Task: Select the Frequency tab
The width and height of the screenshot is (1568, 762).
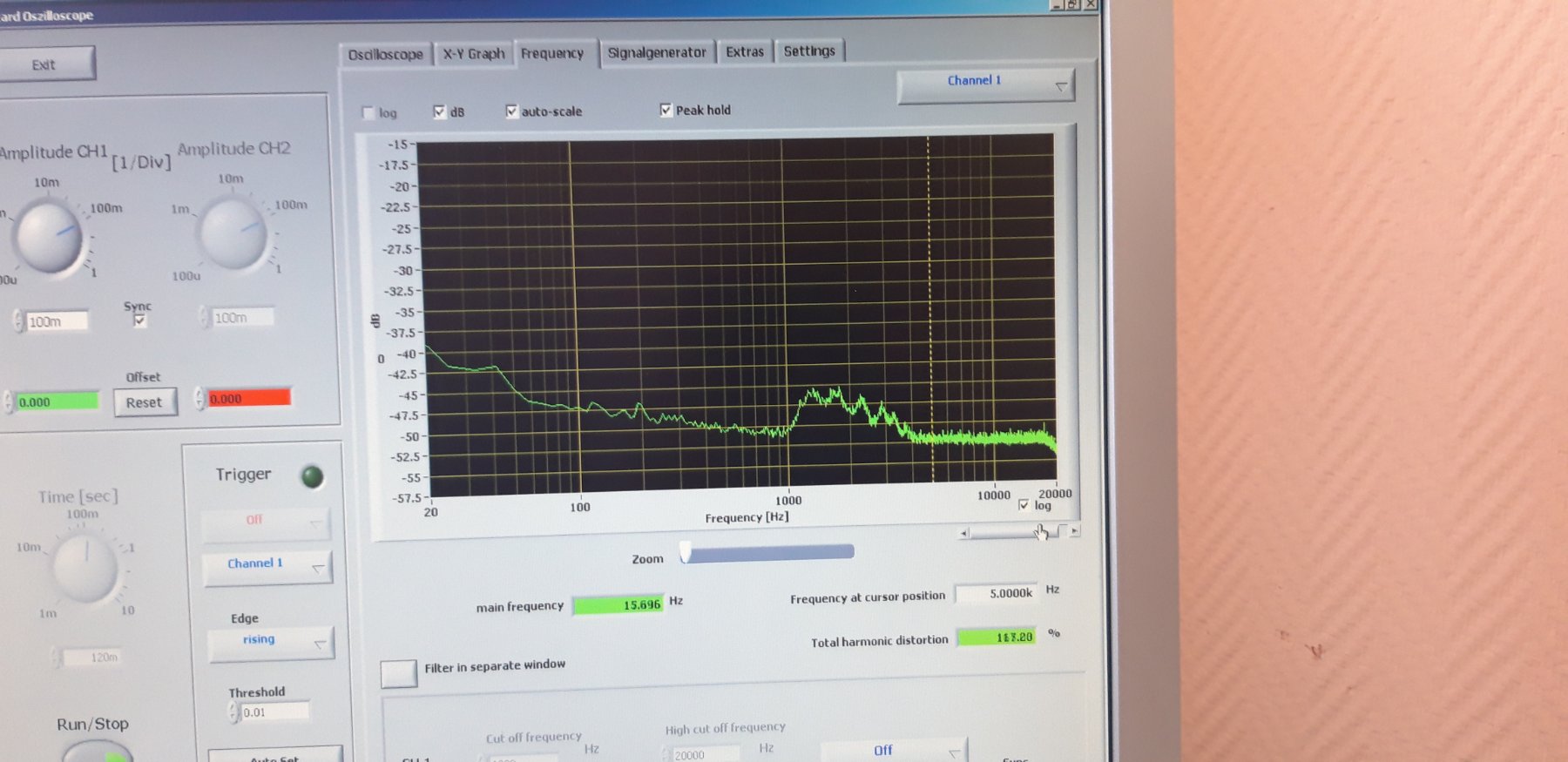Action: 553,53
